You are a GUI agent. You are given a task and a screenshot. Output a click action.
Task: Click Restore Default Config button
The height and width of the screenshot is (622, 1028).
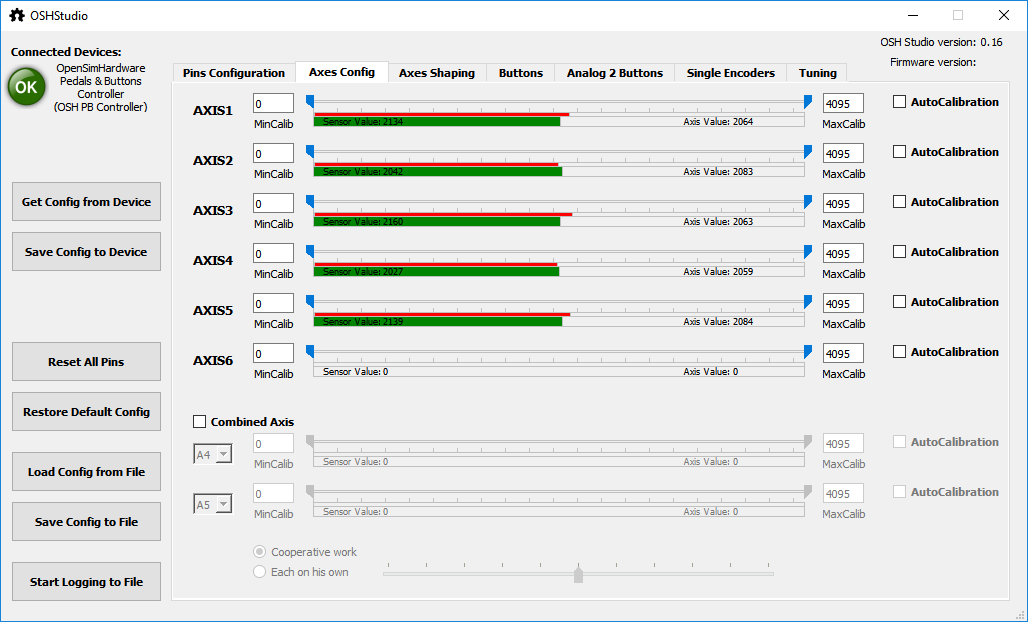pyautogui.click(x=86, y=412)
